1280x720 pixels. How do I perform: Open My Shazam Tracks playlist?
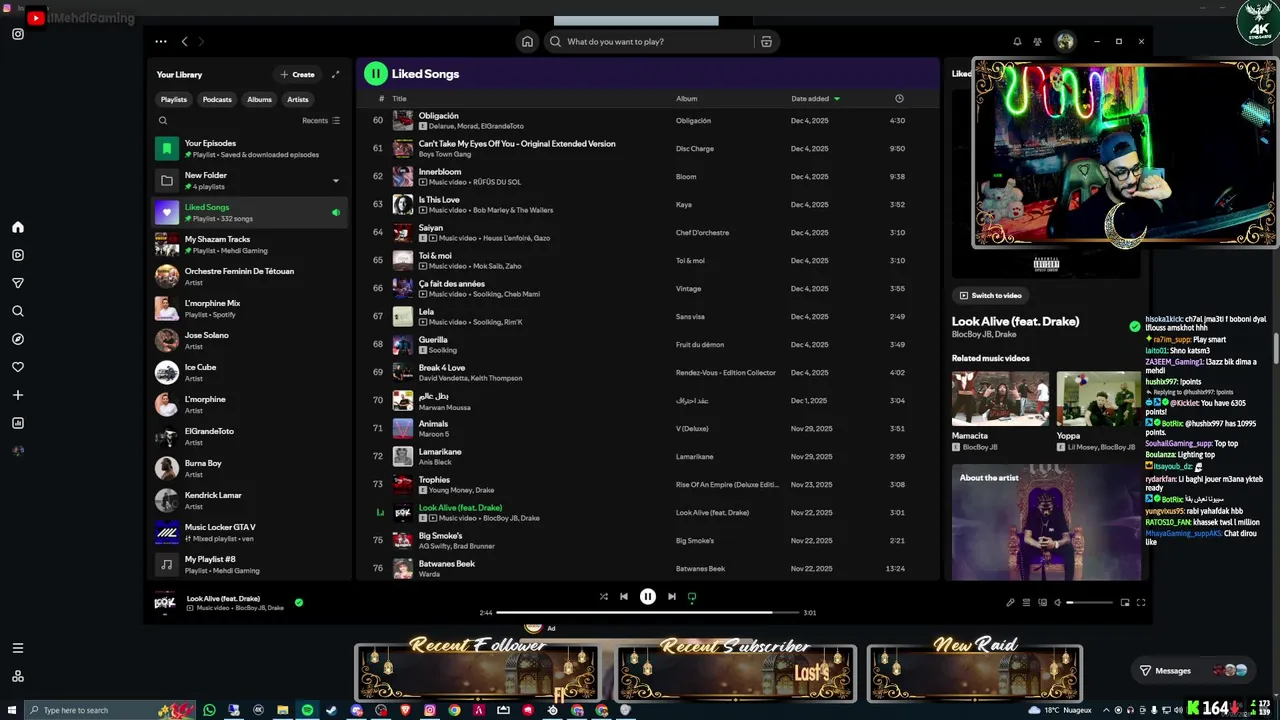coord(250,244)
